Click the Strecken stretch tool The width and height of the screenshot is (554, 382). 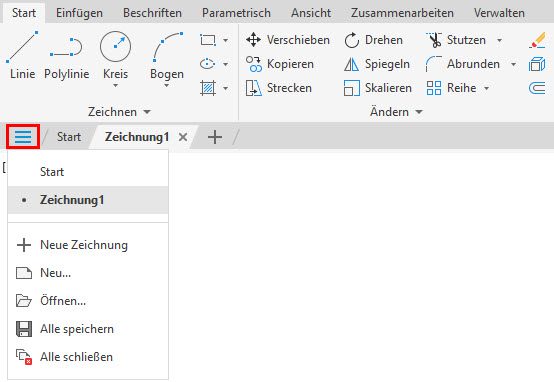(x=279, y=88)
